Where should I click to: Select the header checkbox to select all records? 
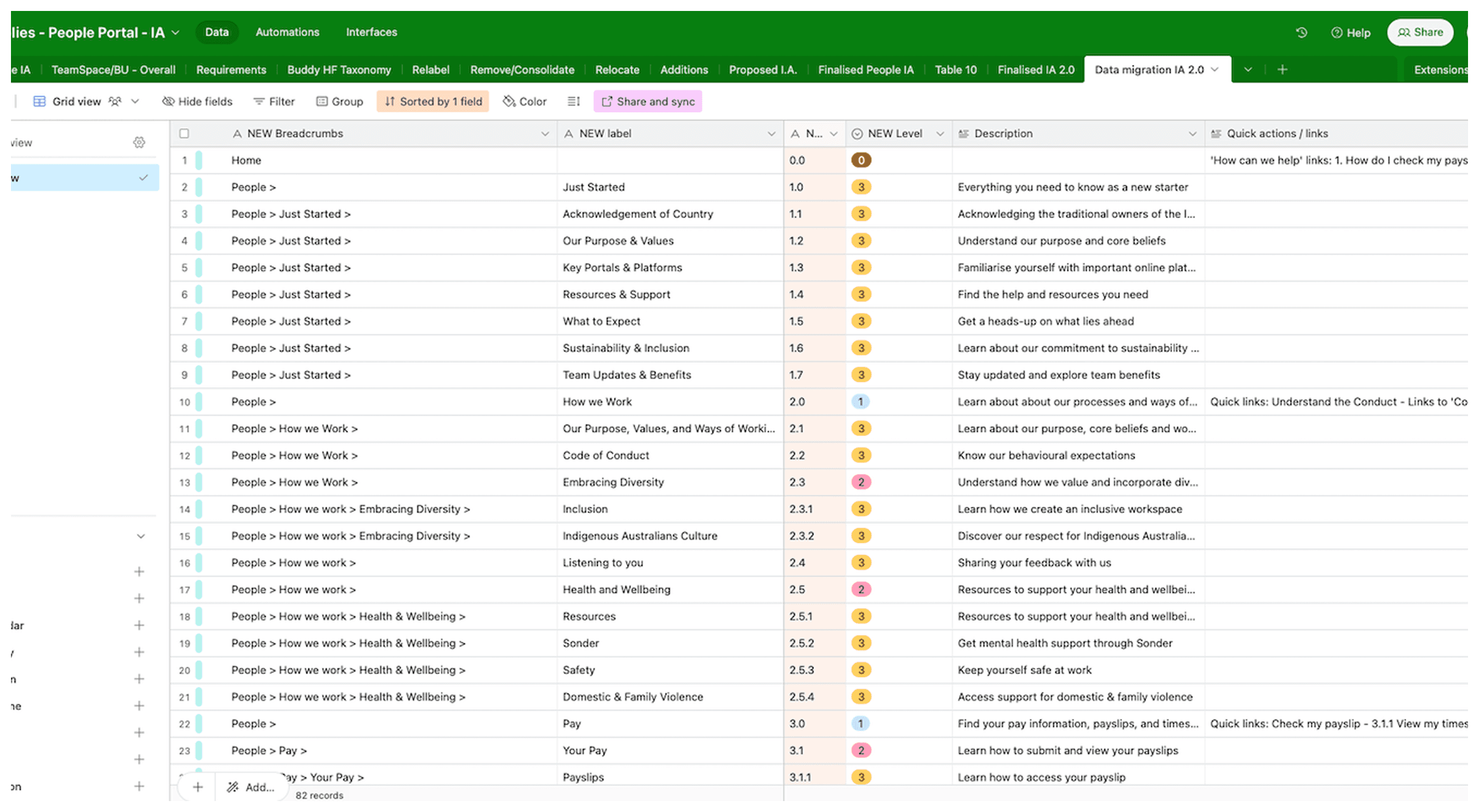184,133
